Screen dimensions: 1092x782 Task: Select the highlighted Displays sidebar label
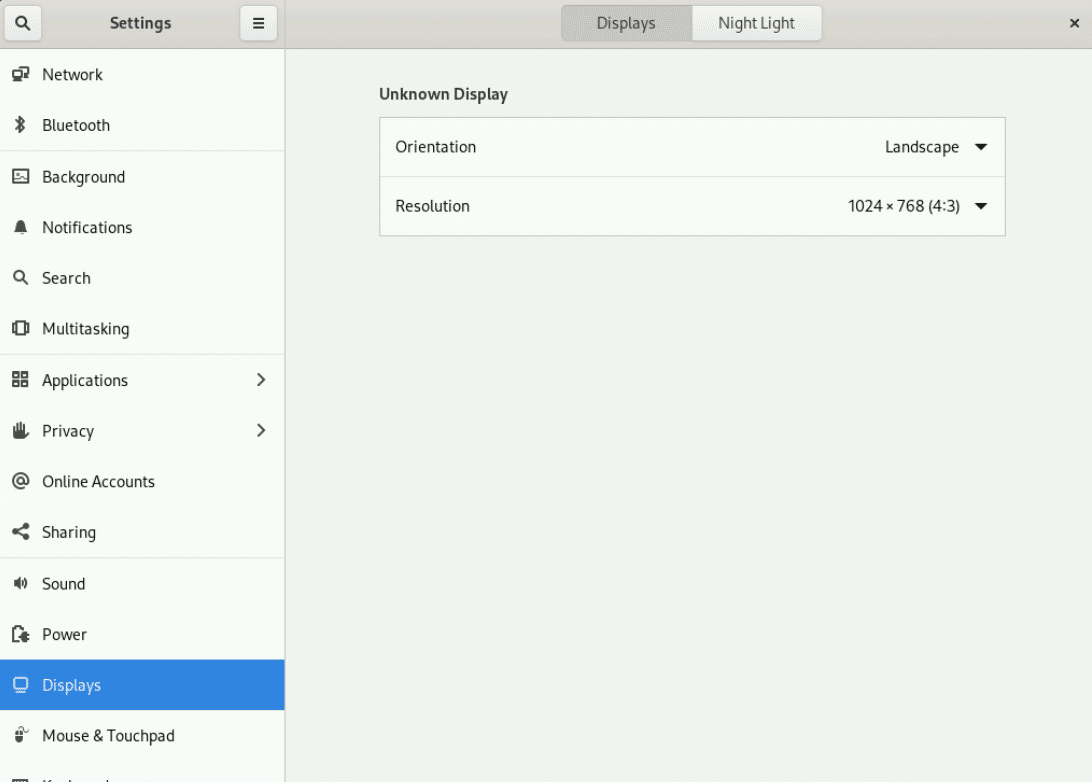71,685
